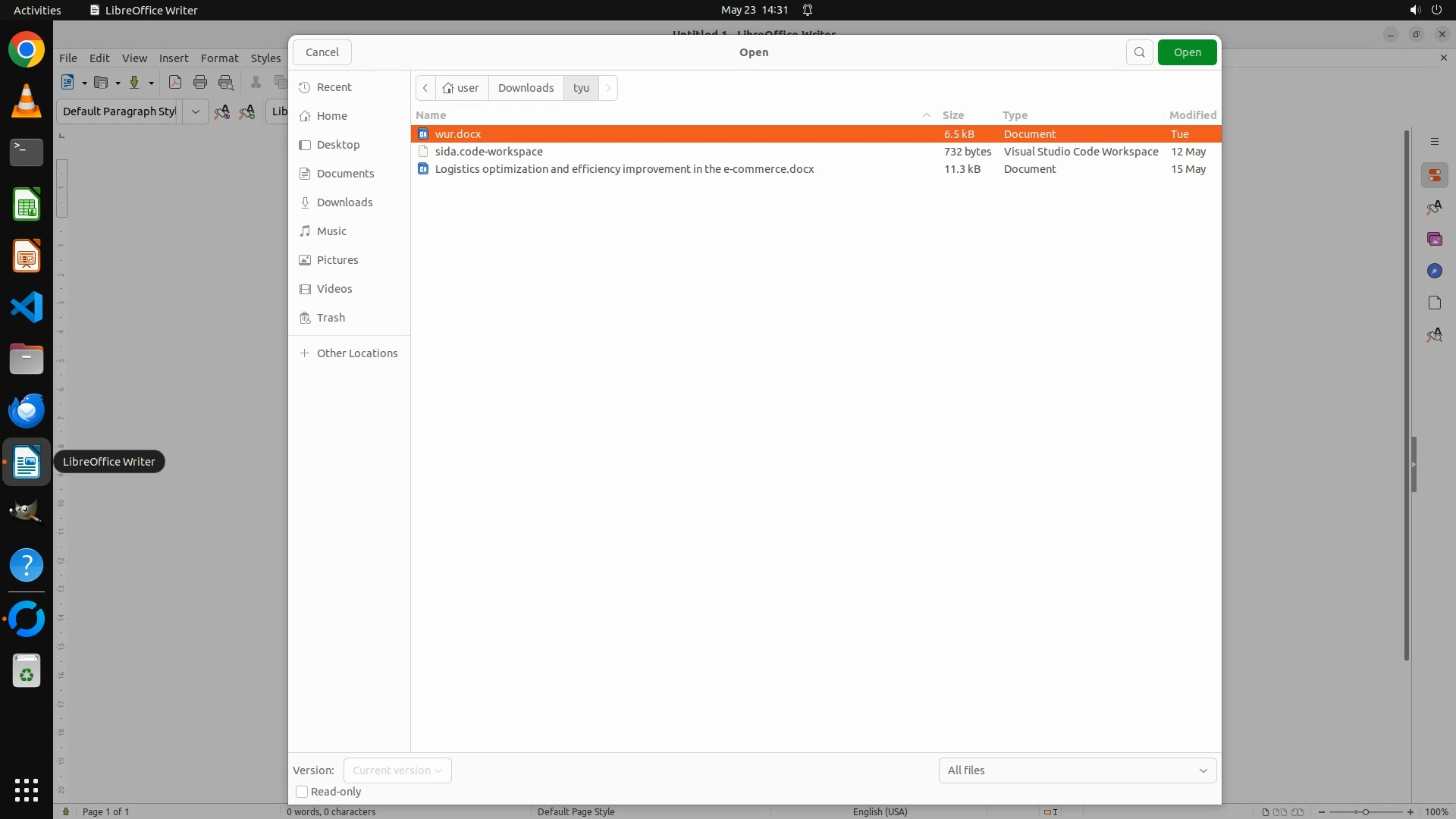Click the search icon in Open dialog
Screen dimensions: 1456x819
(x=1139, y=52)
